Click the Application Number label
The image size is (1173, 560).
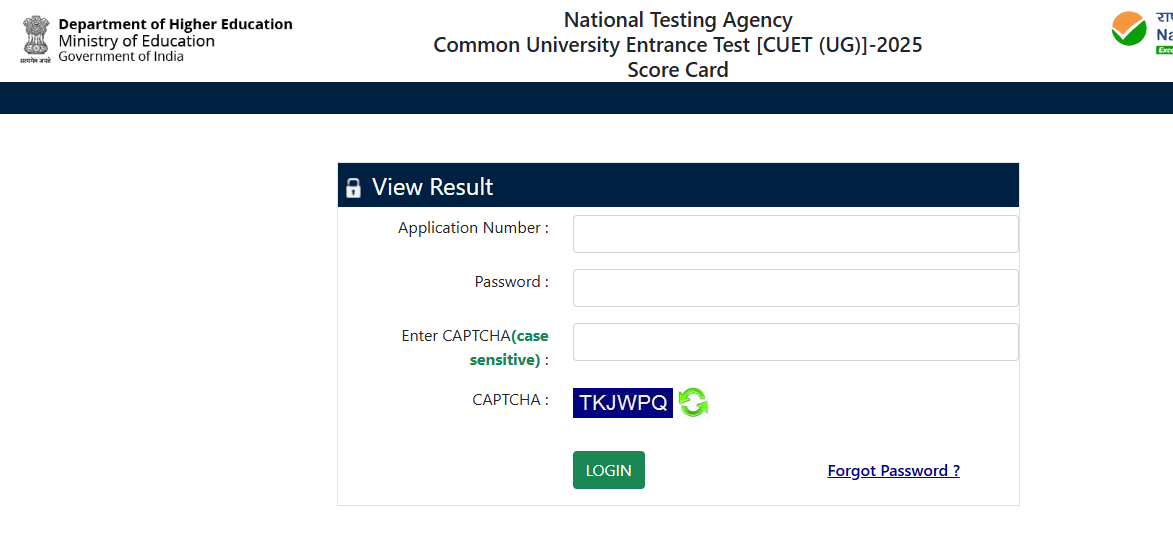click(473, 228)
